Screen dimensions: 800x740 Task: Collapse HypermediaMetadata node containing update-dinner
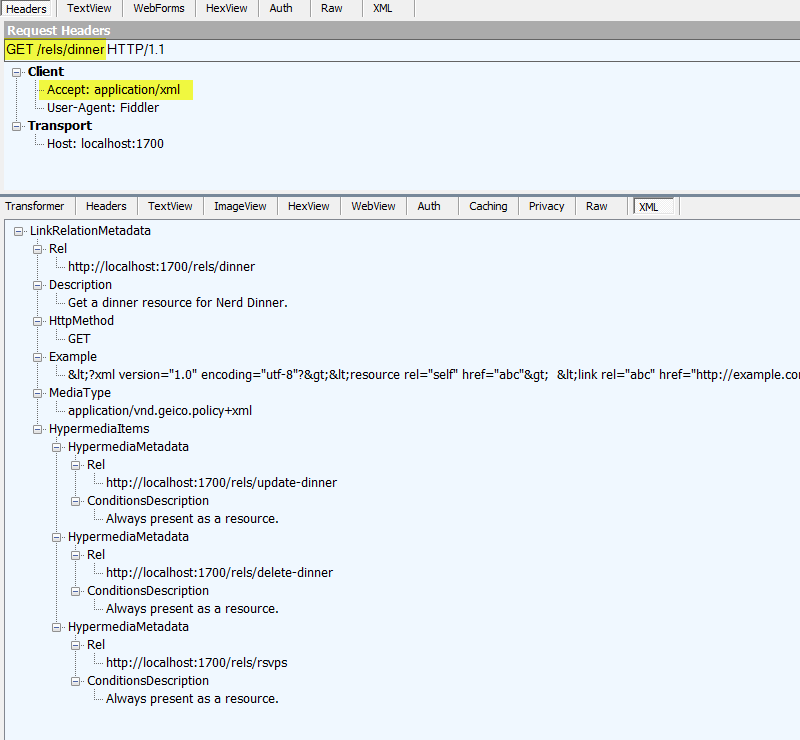coord(57,448)
